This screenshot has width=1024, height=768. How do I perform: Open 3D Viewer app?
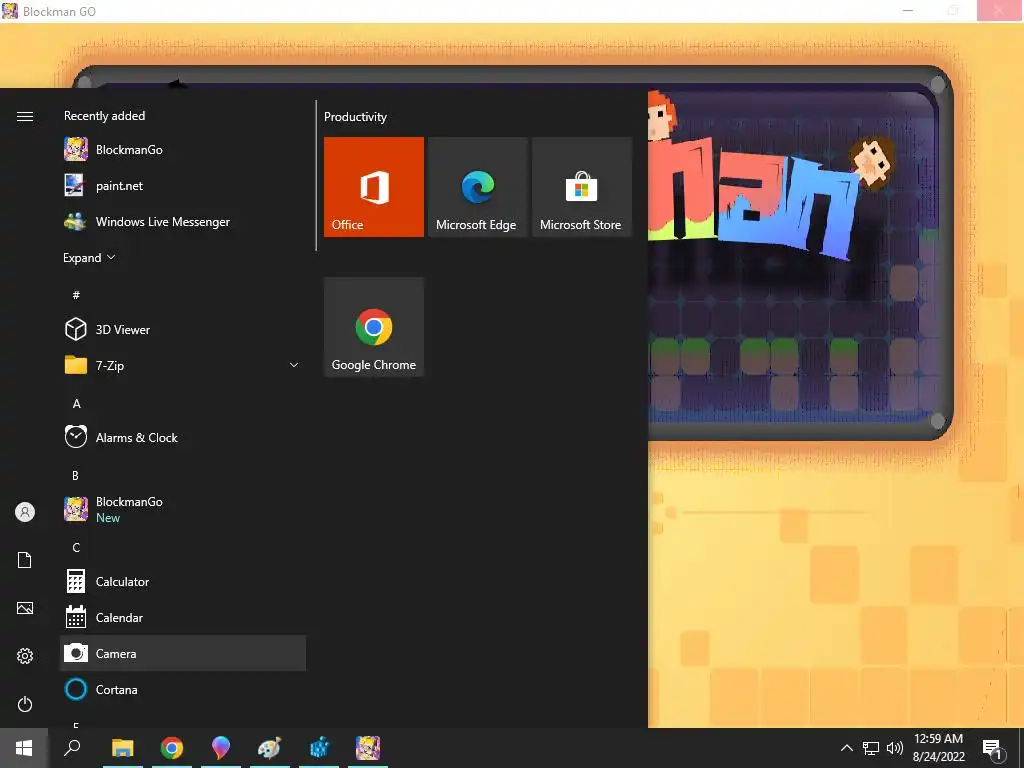click(x=183, y=330)
